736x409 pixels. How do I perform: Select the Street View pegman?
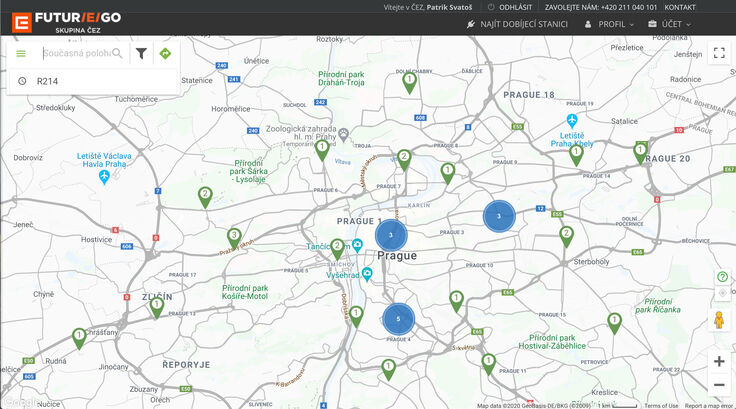coord(718,320)
